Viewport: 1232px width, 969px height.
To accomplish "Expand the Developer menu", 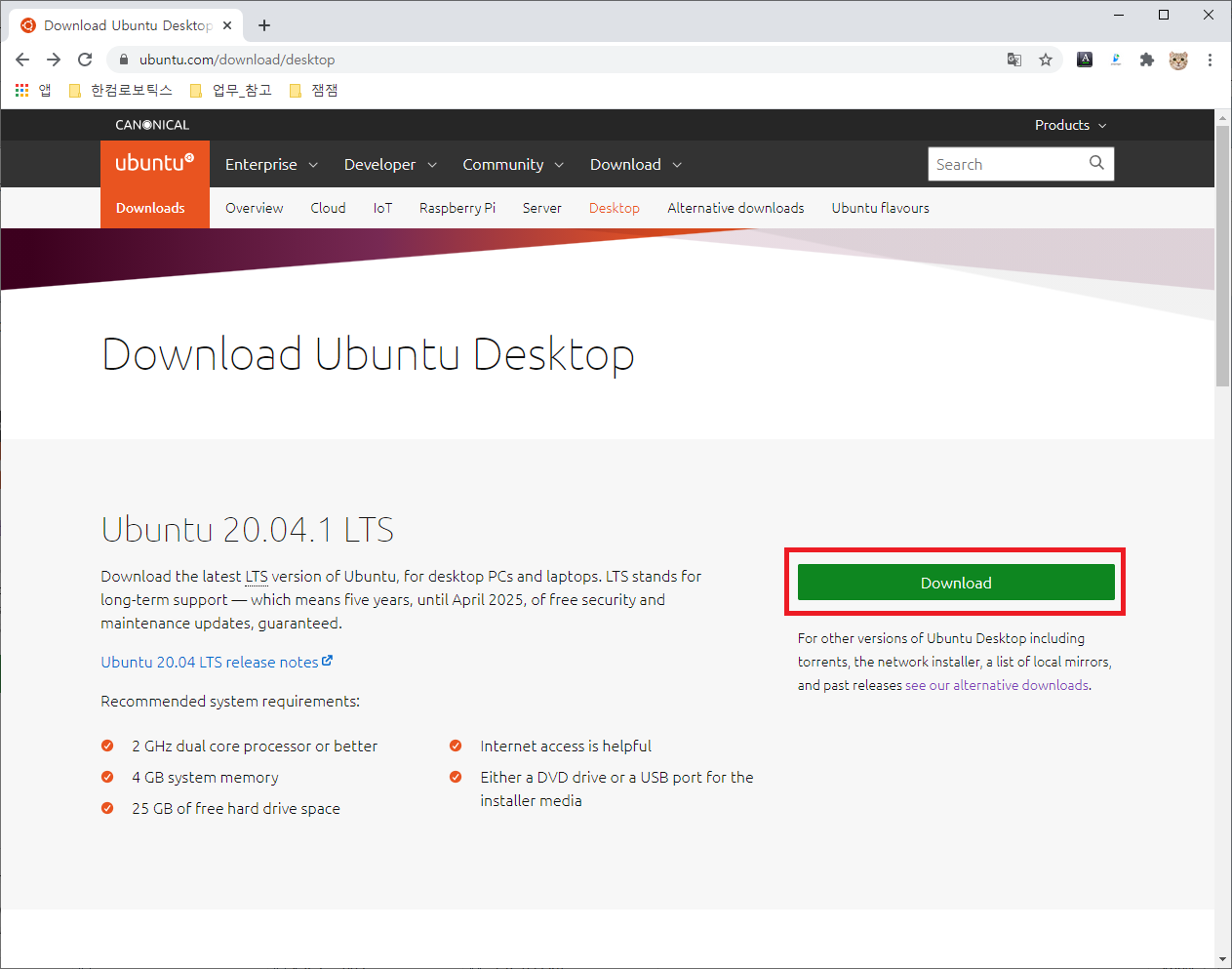I will coord(390,164).
